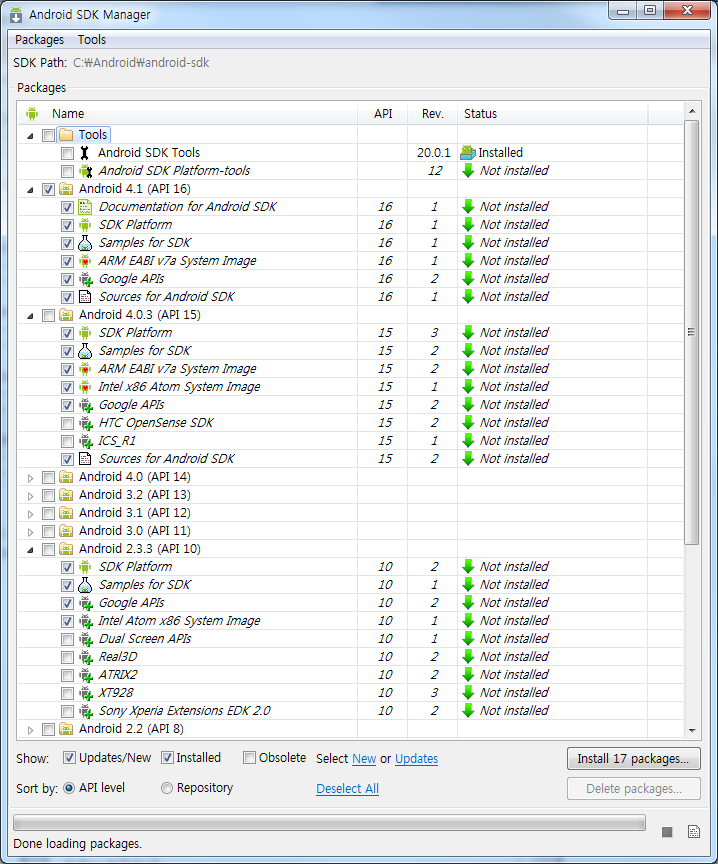
Task: Click the ICS_R1 add-on icon
Action: (85, 441)
